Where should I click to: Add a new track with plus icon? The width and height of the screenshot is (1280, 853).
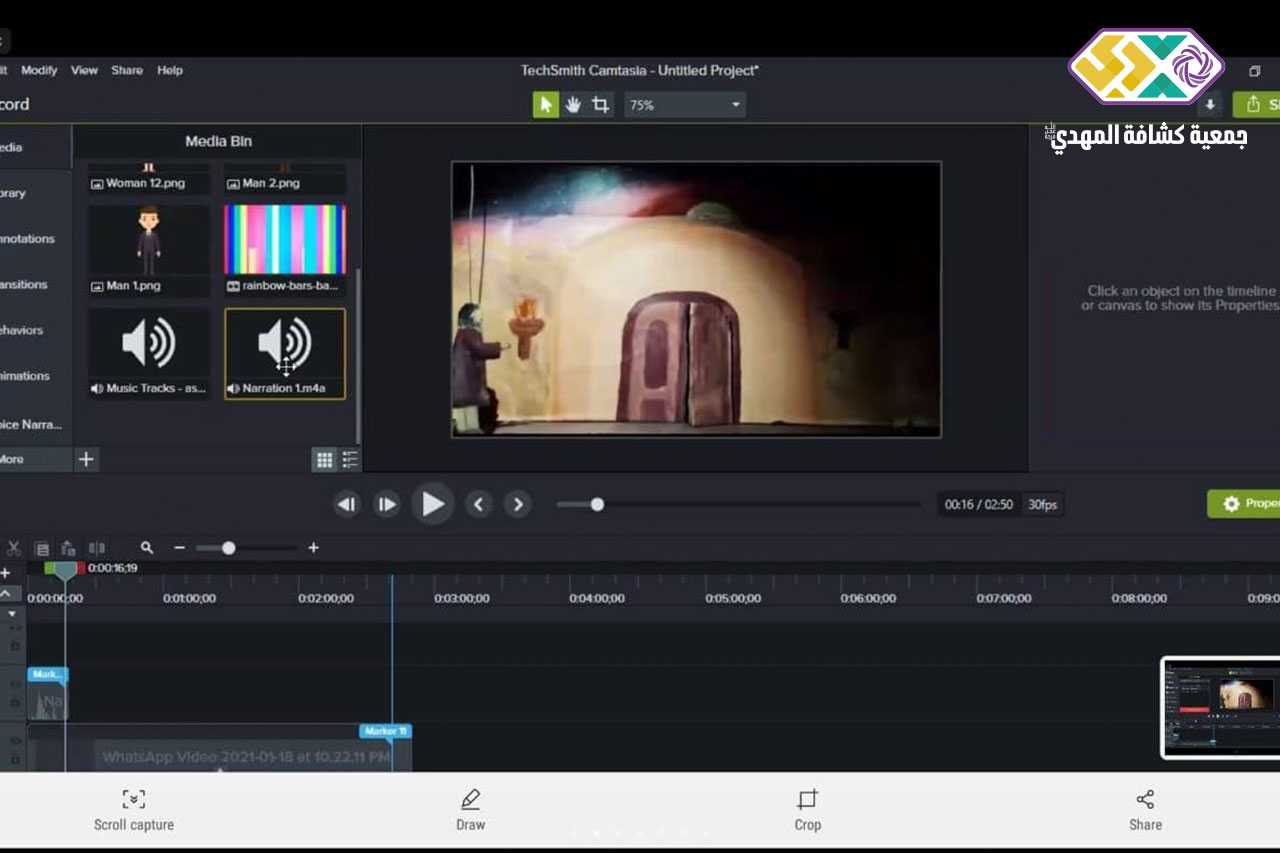[x=6, y=573]
